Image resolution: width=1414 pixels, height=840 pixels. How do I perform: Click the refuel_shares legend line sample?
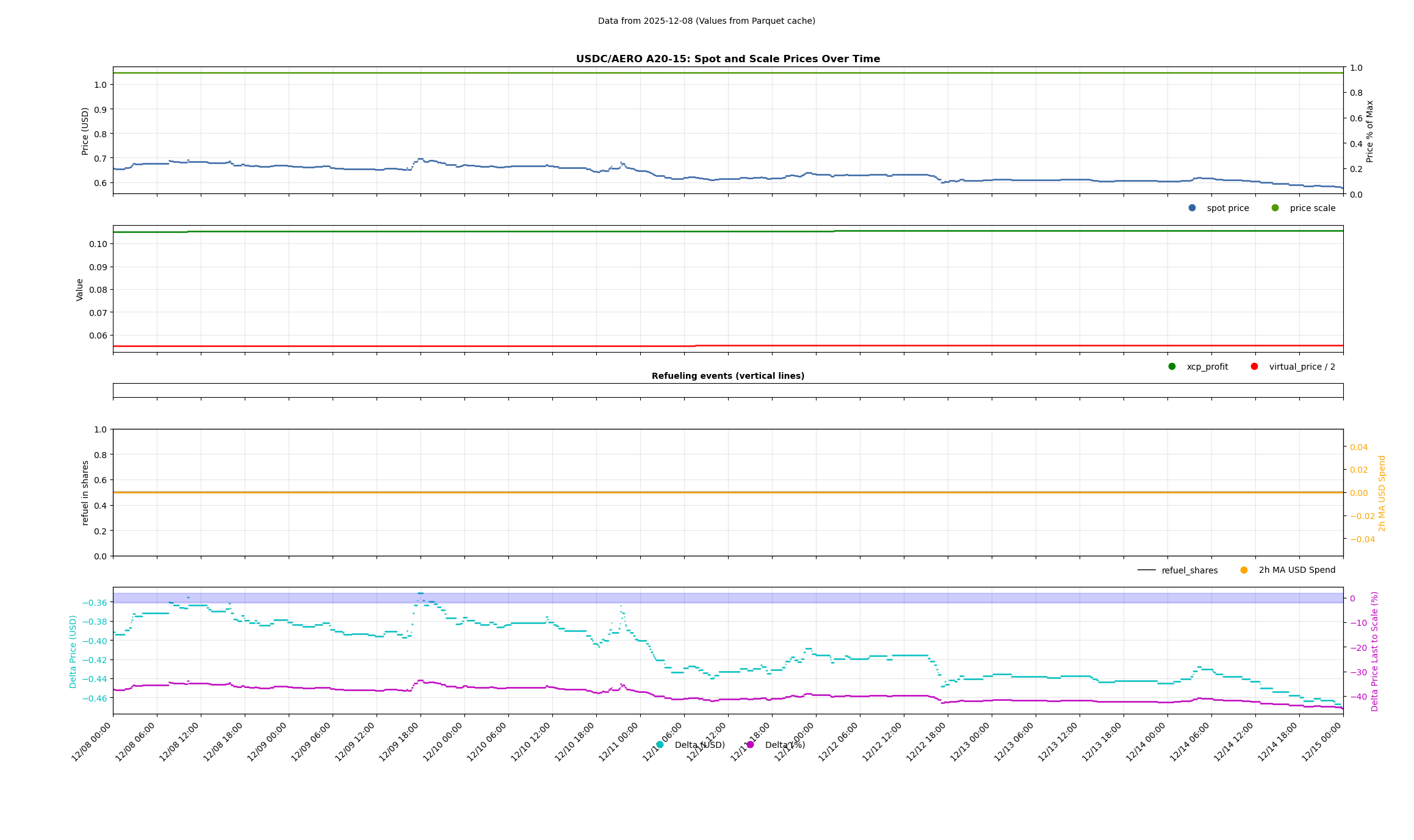pyautogui.click(x=1146, y=570)
